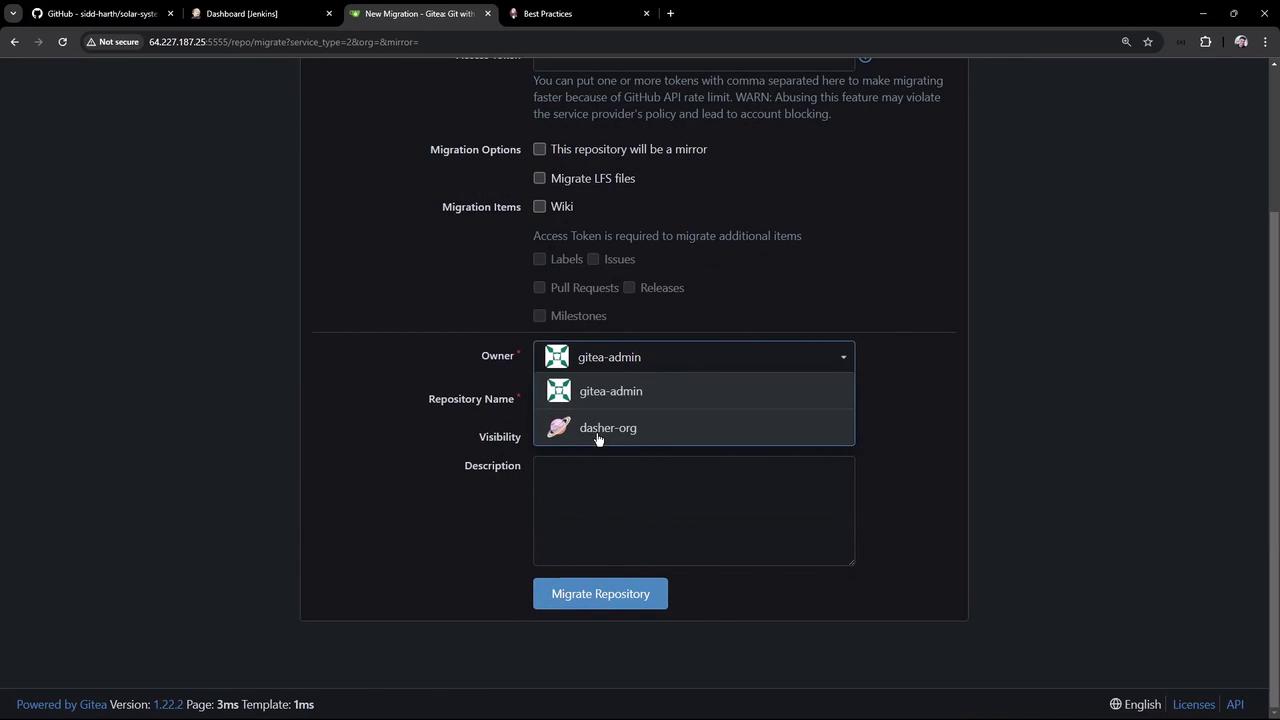The image size is (1280, 720).
Task: Open the browser profile avatar icon
Action: 1241,42
